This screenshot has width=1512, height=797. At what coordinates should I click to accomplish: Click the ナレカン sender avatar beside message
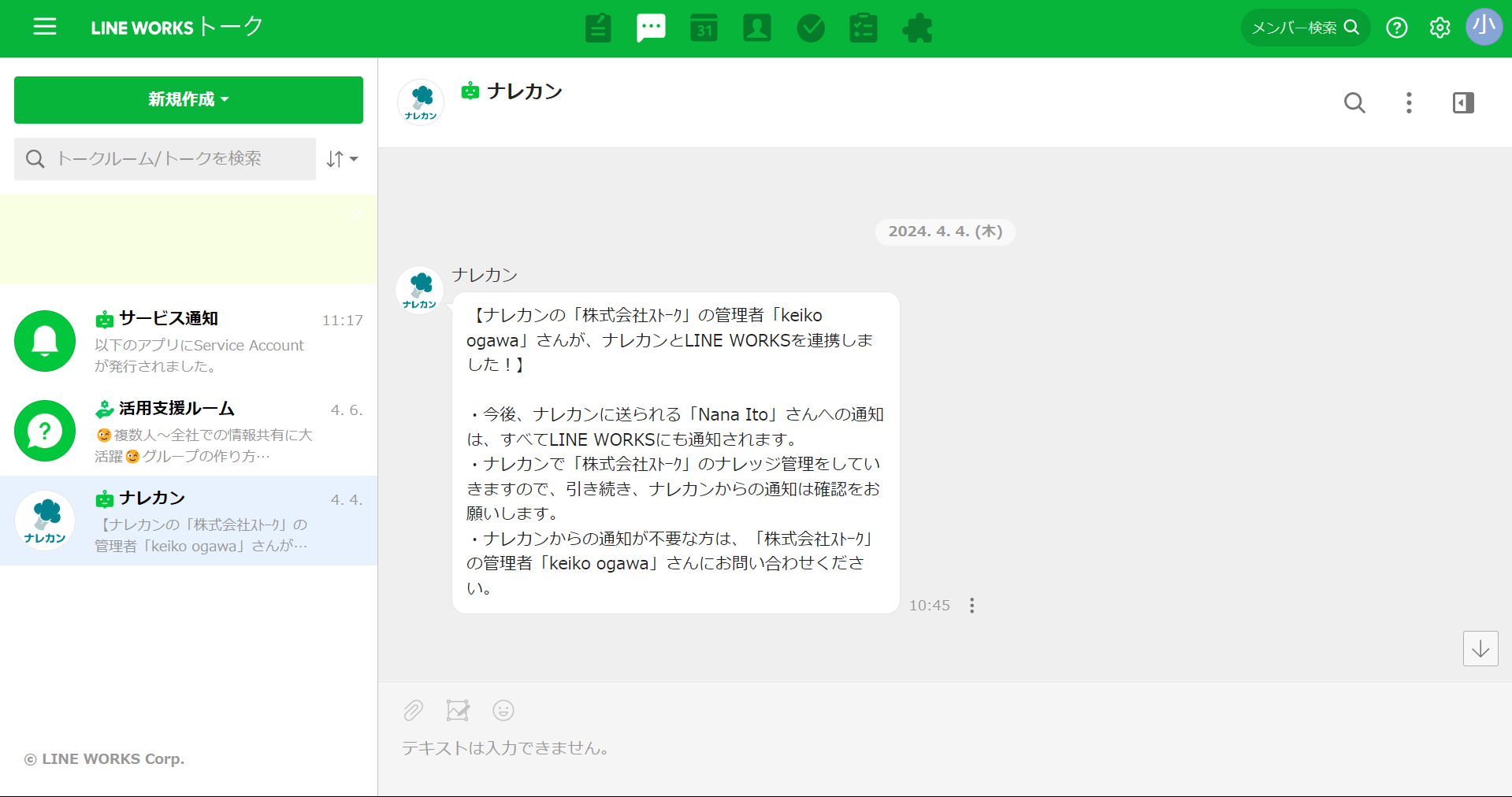(x=419, y=290)
